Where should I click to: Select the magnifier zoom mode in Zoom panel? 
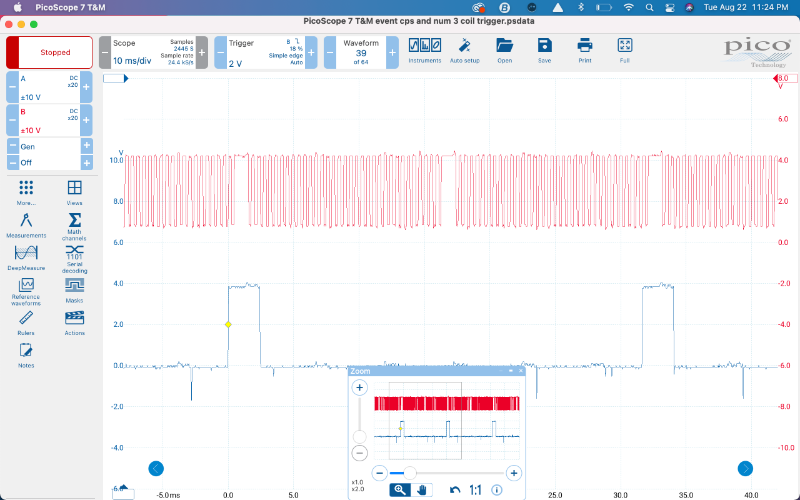pyautogui.click(x=399, y=489)
